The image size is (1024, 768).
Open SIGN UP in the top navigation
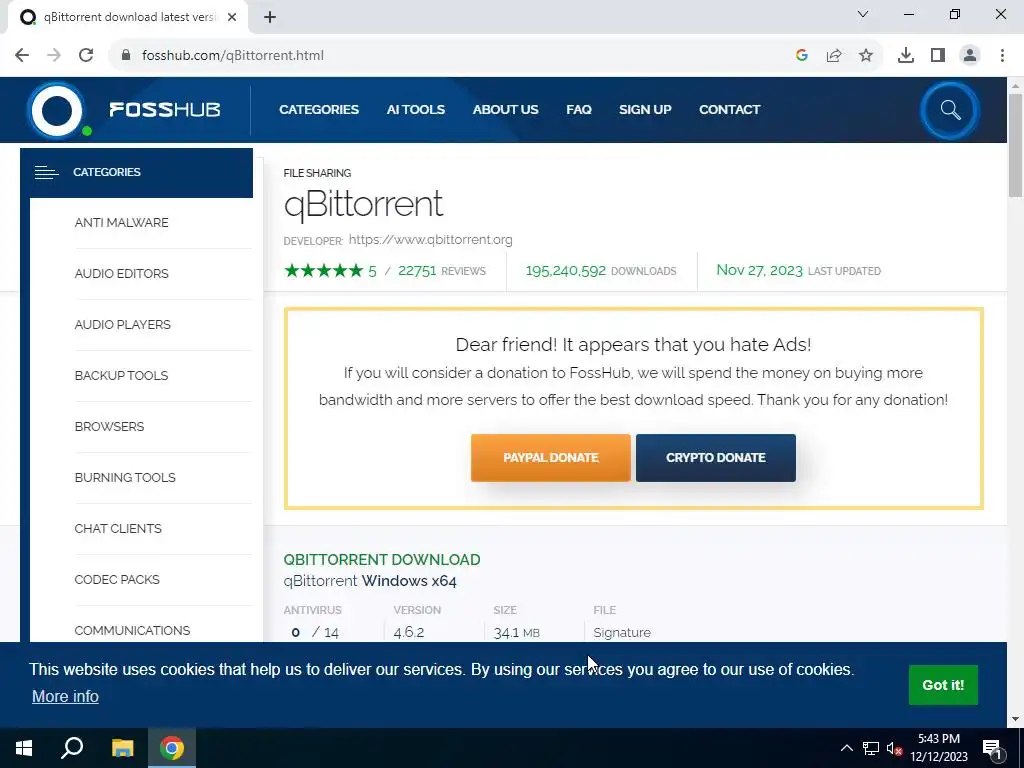click(645, 110)
